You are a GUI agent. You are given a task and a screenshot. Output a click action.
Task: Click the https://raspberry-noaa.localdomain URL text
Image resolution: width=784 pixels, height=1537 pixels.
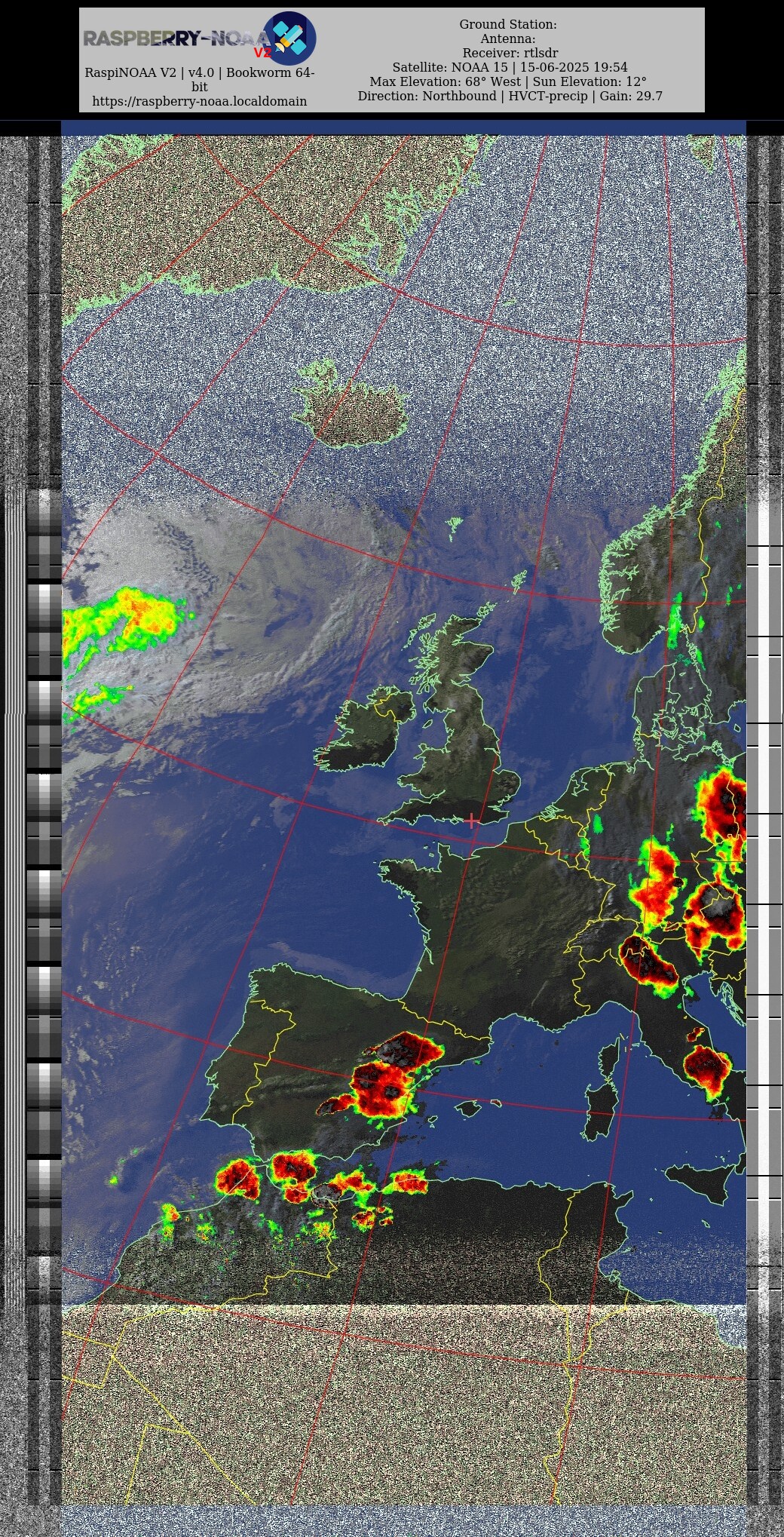click(x=200, y=101)
